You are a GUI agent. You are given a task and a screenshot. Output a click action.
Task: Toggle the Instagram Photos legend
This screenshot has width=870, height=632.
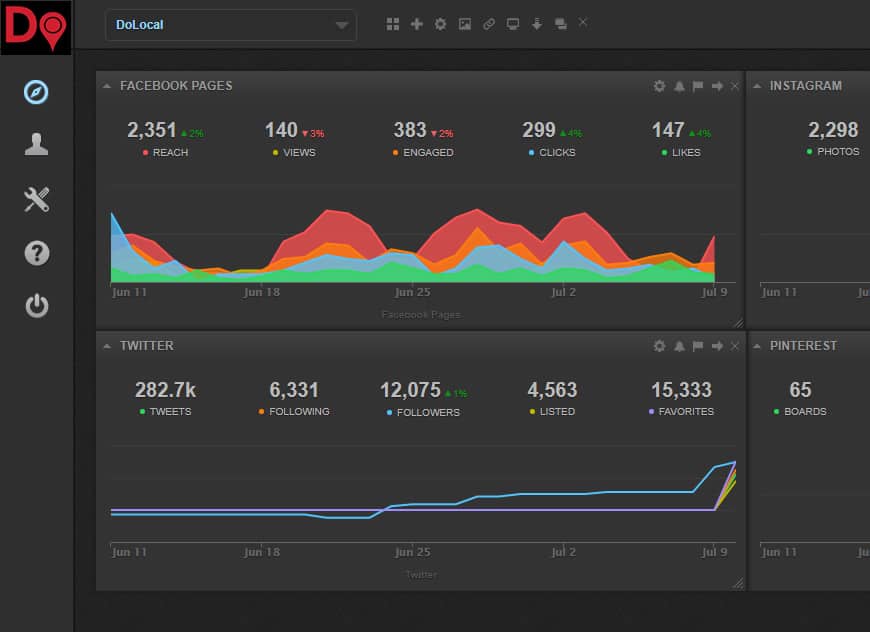[833, 151]
